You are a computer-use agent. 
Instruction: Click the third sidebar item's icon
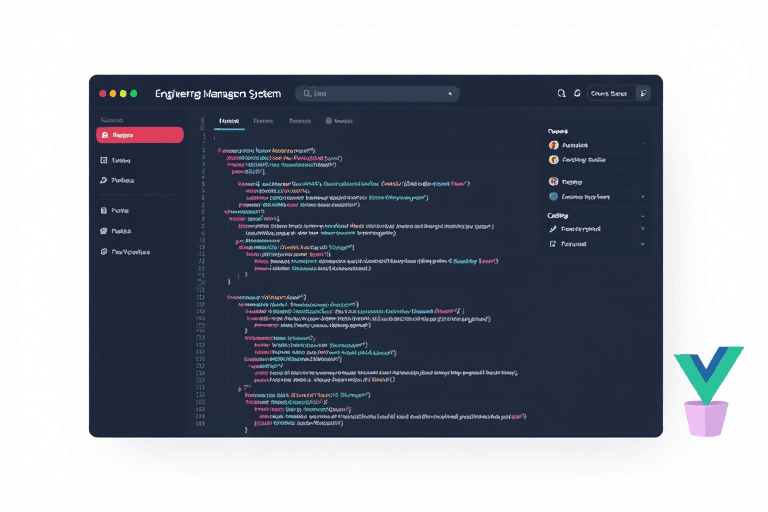tap(104, 181)
